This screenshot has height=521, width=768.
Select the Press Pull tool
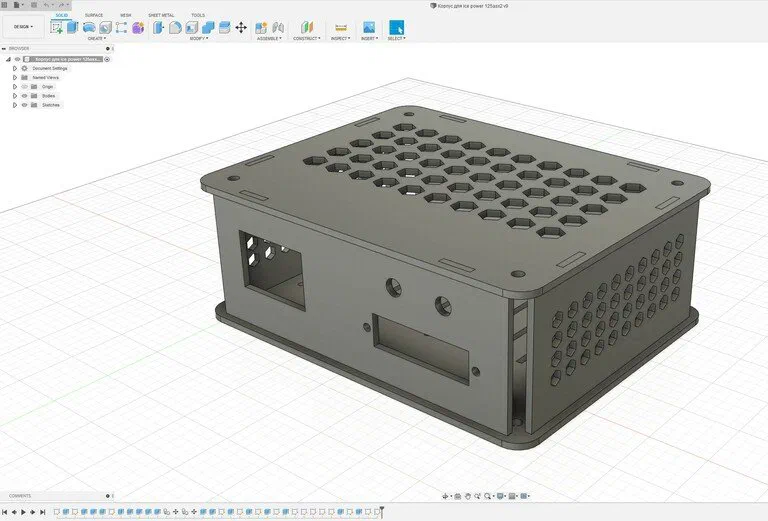[158, 27]
